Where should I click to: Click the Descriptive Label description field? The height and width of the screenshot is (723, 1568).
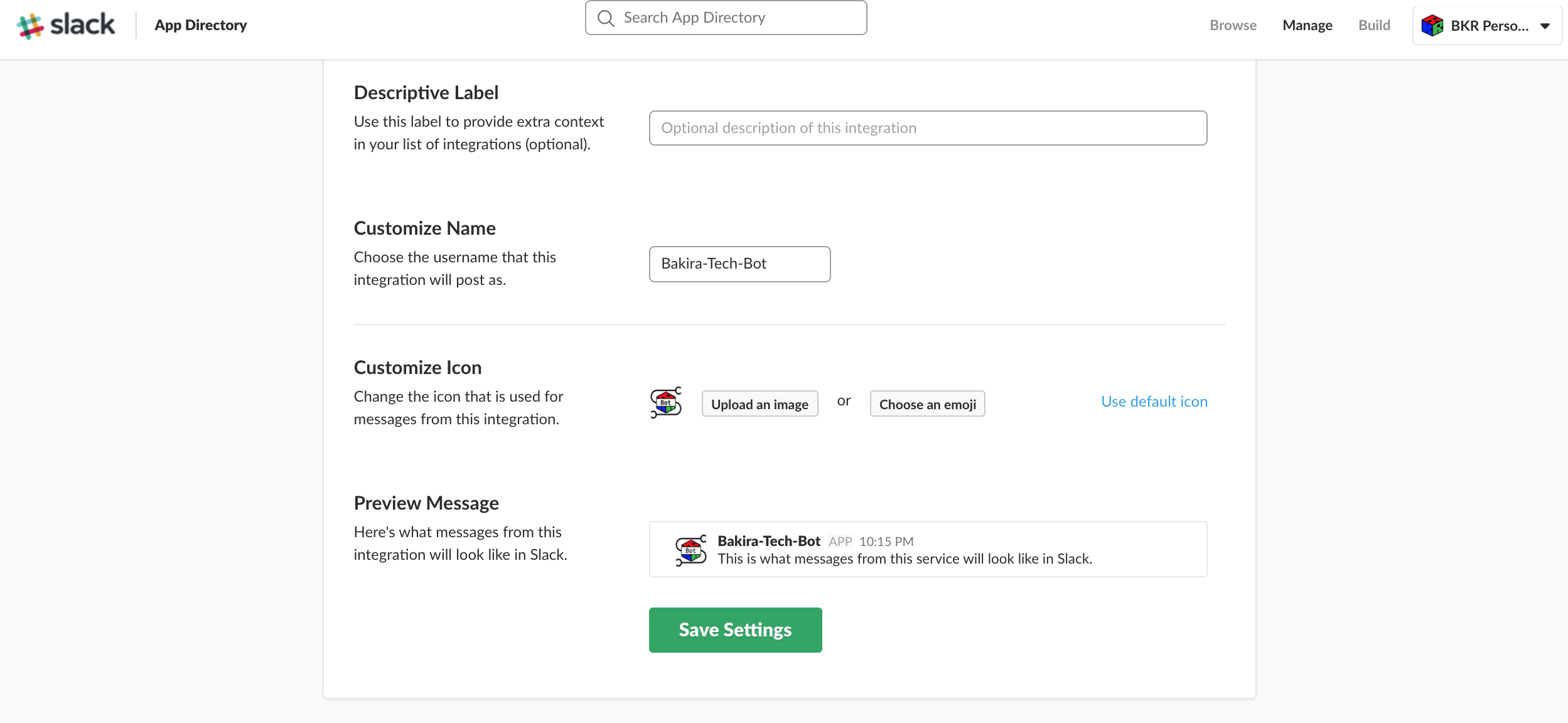[x=927, y=128]
